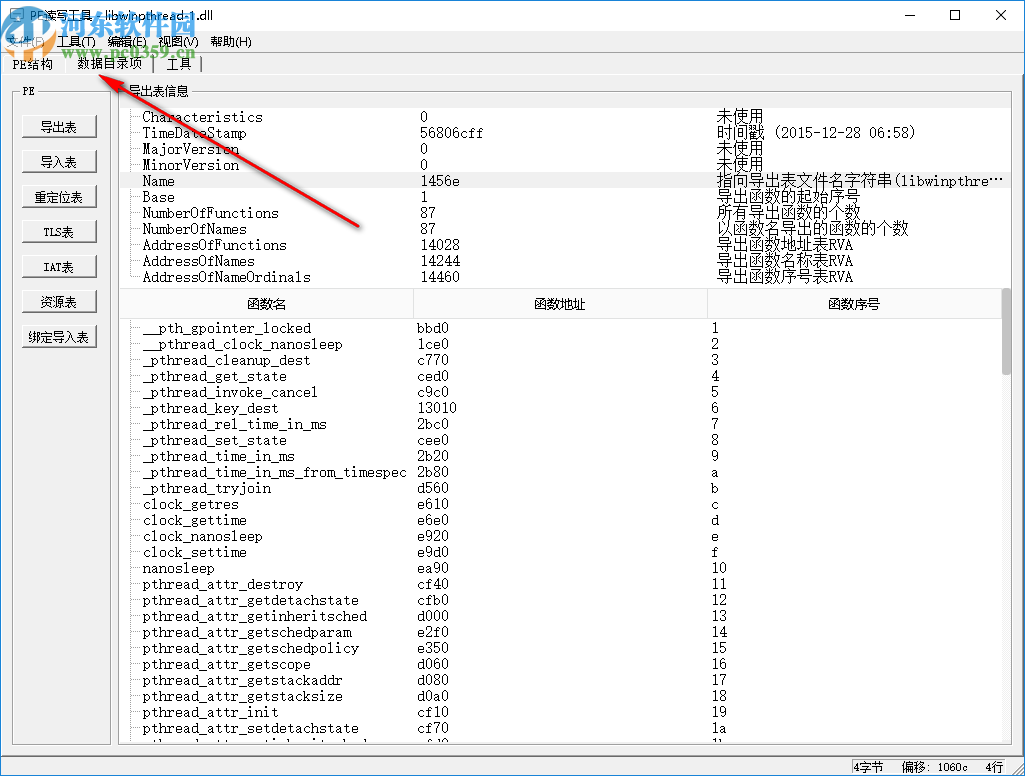Sort by 函数序号 column header
This screenshot has width=1025, height=776.
click(854, 304)
